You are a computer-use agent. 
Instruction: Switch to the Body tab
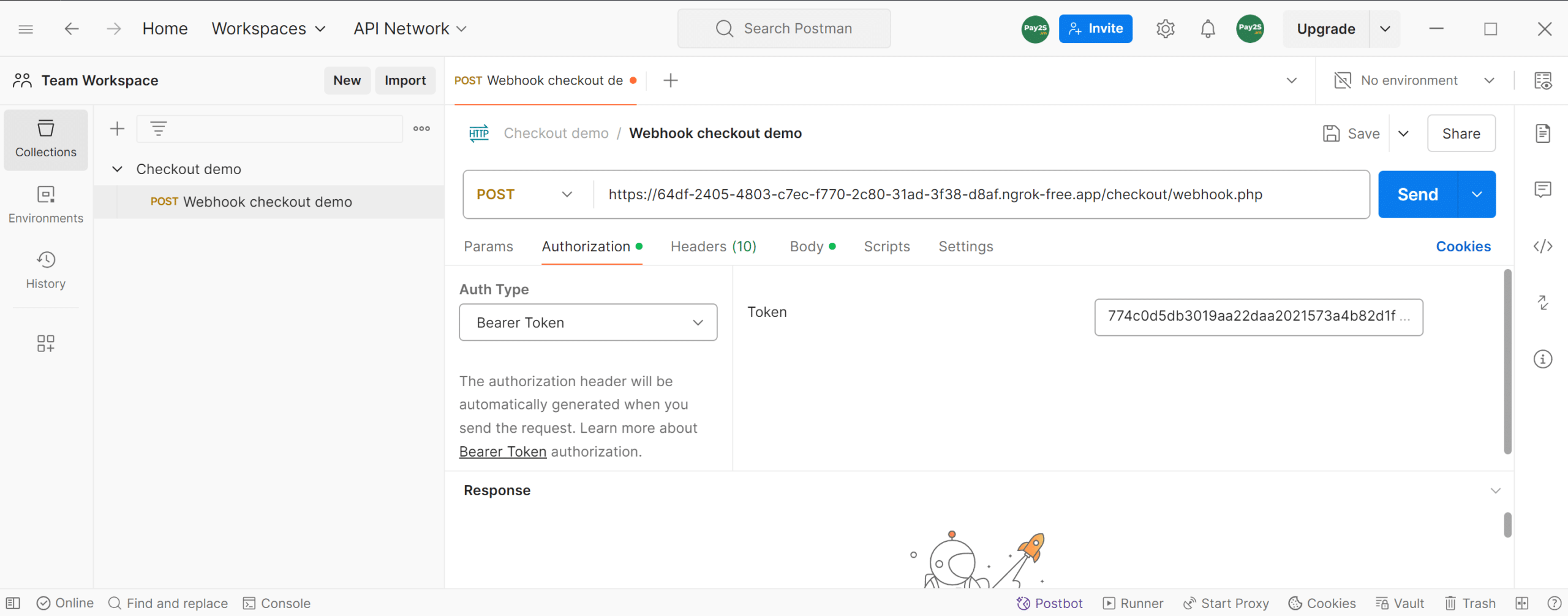[x=813, y=246]
